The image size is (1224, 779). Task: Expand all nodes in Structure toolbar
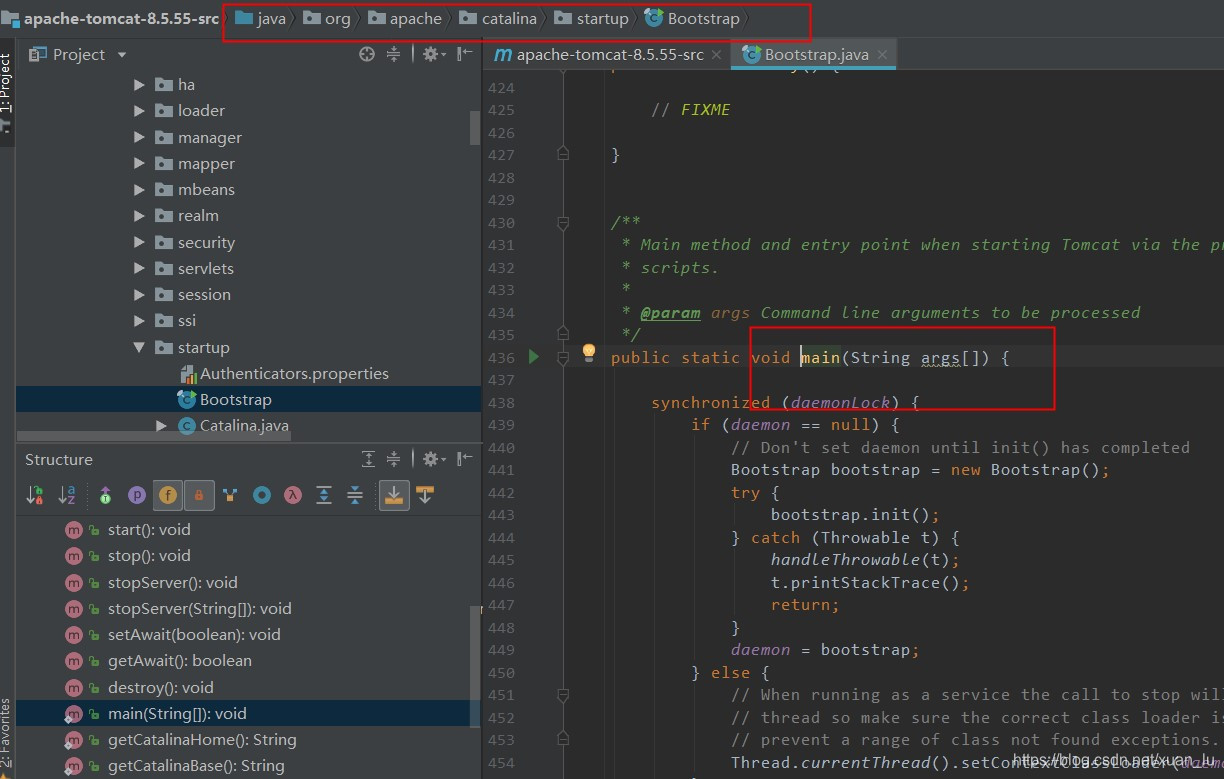[324, 495]
